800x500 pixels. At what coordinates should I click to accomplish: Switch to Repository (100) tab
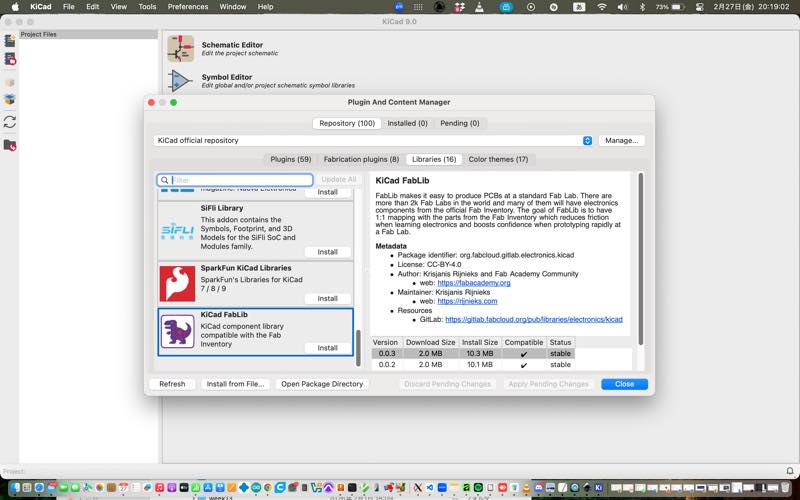(347, 123)
